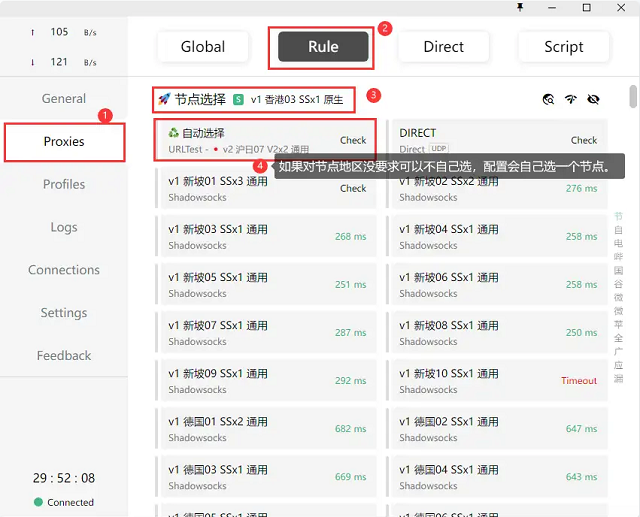640x517 pixels.
Task: Open the Feedback section
Action: click(64, 355)
